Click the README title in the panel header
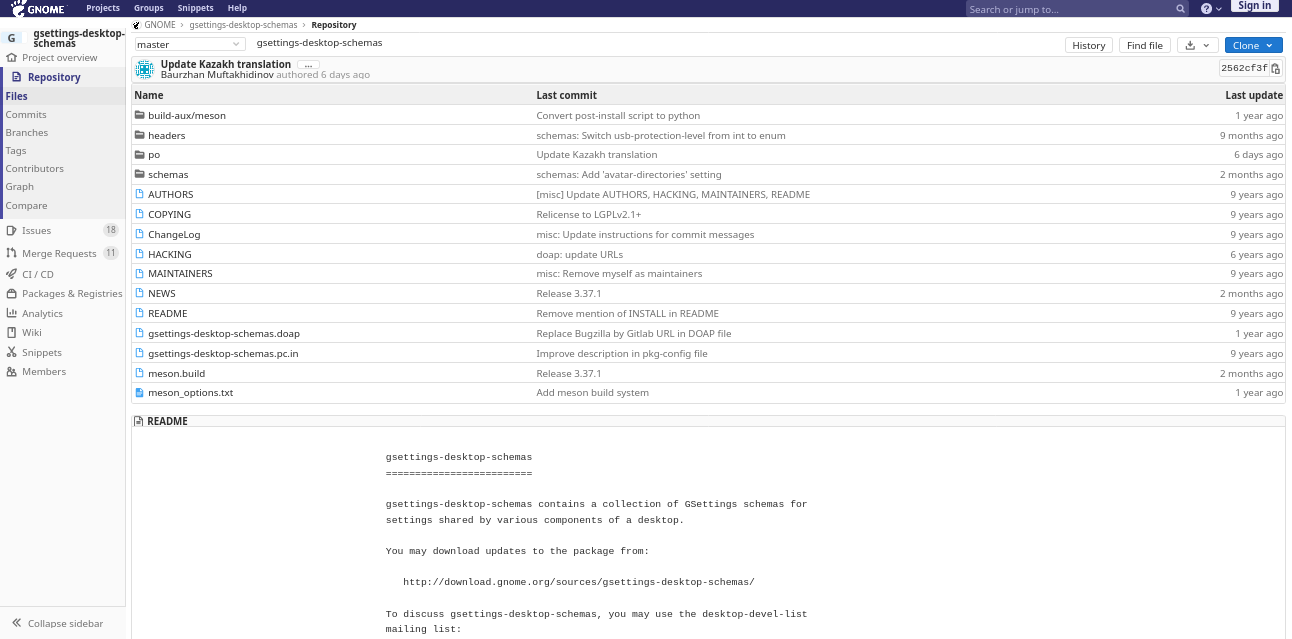 tap(167, 422)
